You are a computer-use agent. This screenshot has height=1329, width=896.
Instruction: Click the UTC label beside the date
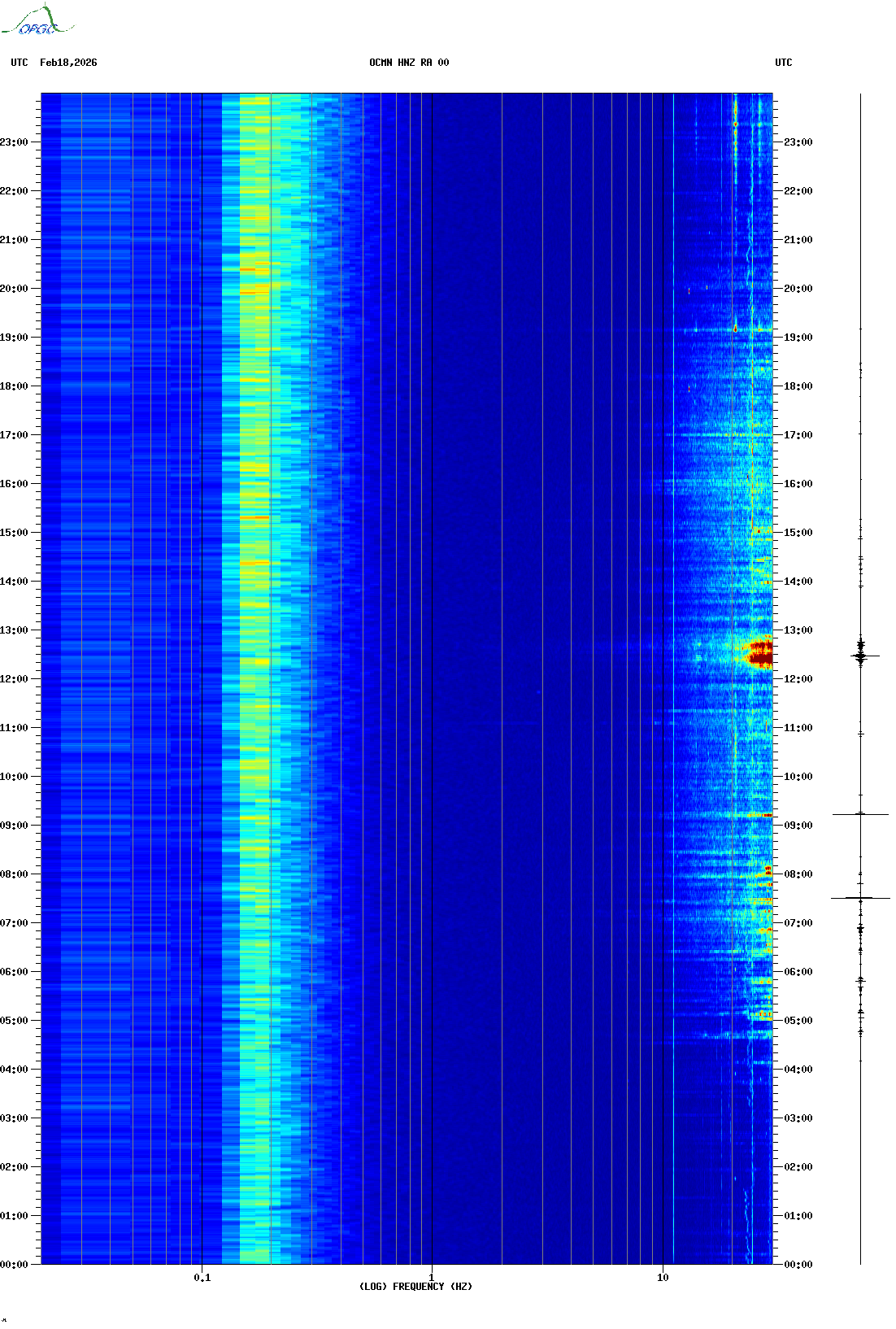point(20,63)
